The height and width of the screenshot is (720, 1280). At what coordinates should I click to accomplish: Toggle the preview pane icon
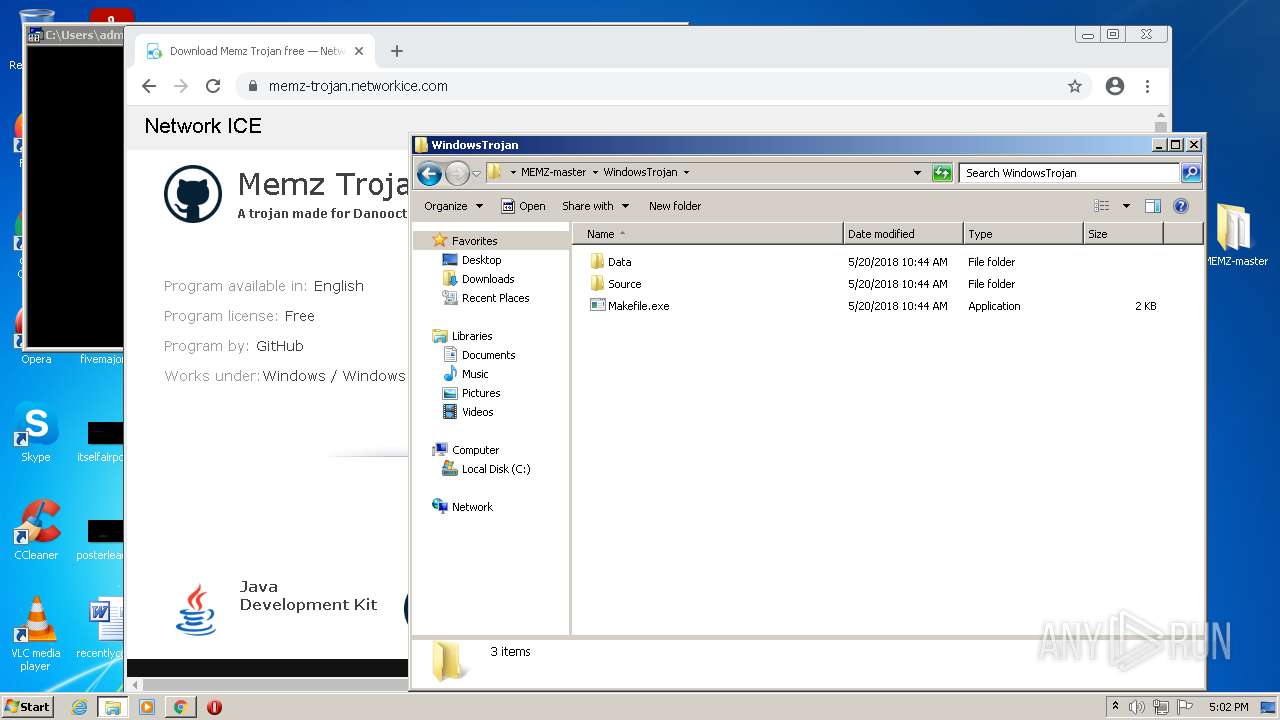pos(1152,206)
